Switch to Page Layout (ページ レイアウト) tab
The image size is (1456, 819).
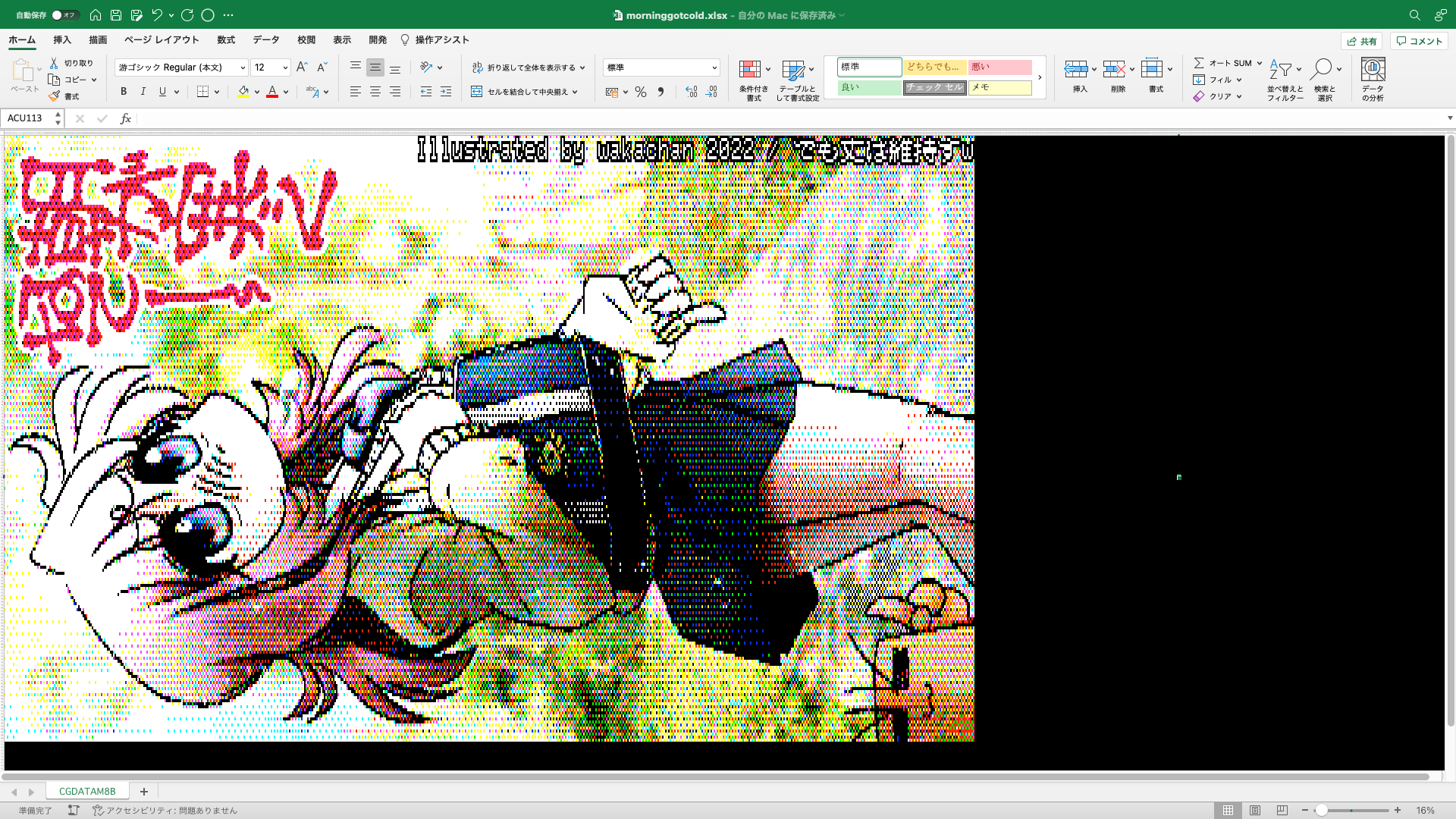[162, 39]
